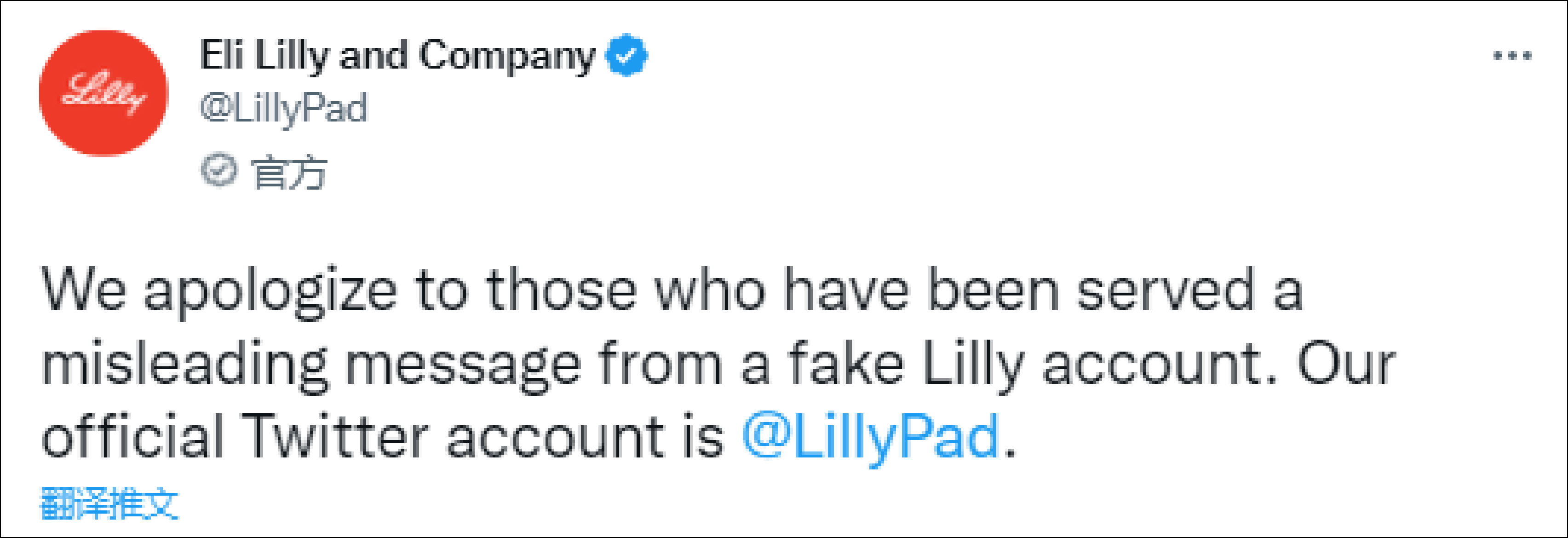Image resolution: width=1568 pixels, height=538 pixels.
Task: Click the word "those" in the tweet
Action: pyautogui.click(x=561, y=290)
